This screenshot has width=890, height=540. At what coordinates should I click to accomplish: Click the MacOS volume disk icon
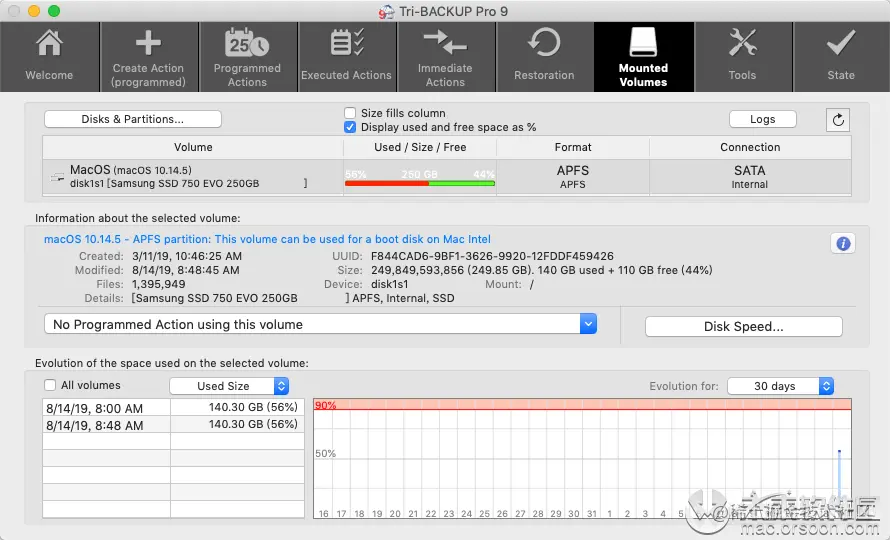[57, 178]
